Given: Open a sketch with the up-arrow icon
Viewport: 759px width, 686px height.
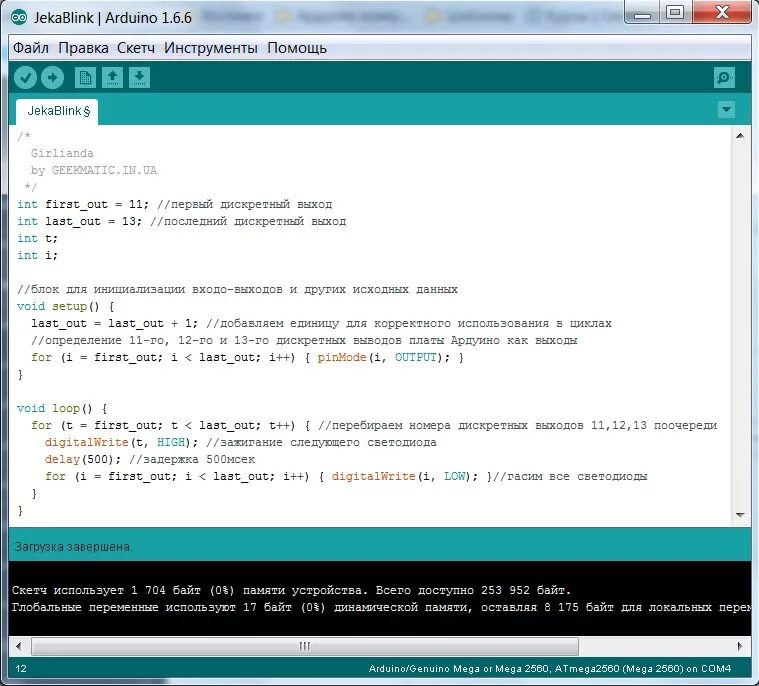Looking at the screenshot, I should (112, 77).
